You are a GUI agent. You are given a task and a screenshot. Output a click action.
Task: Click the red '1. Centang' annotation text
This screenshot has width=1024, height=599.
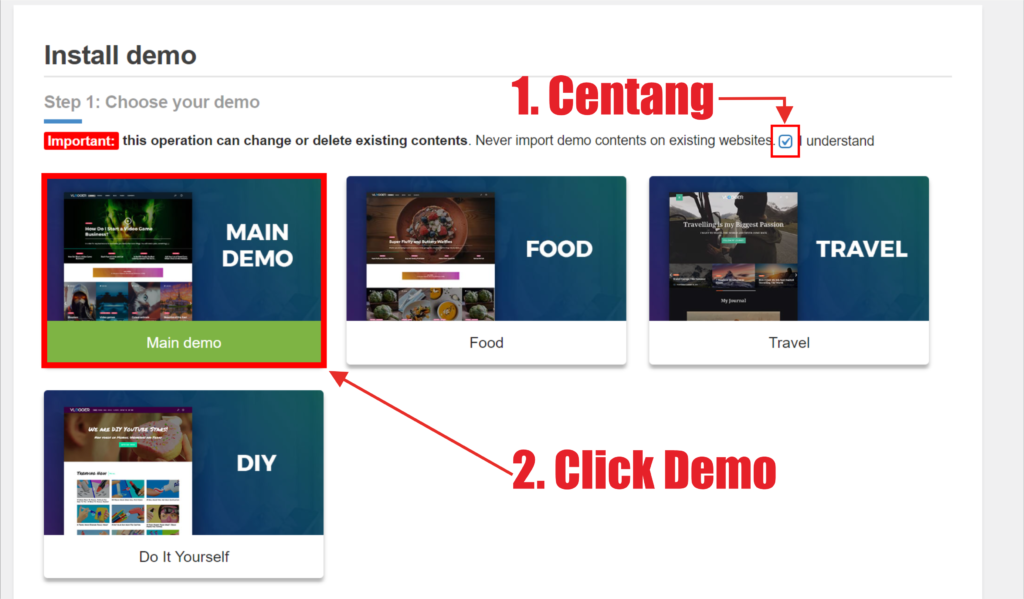612,97
